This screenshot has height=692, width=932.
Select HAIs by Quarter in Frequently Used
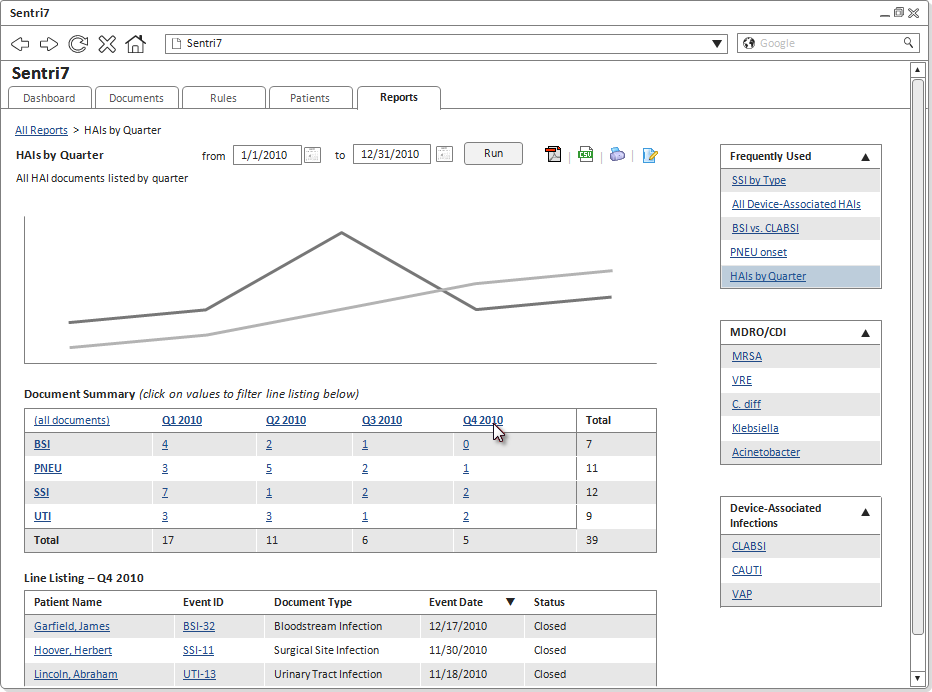coord(768,276)
